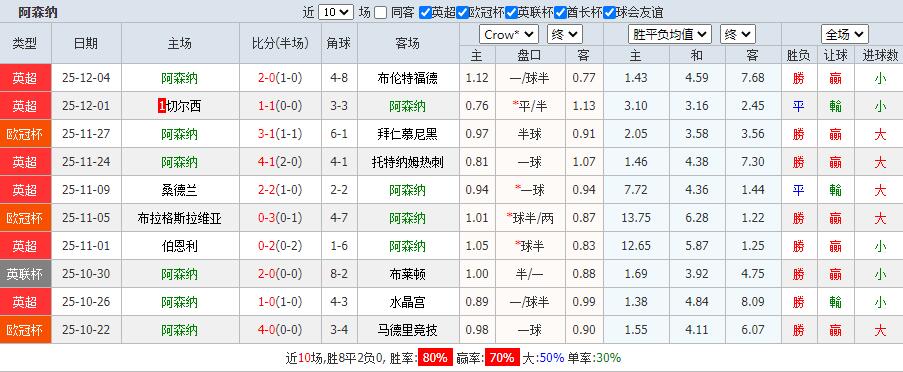Click the handicap cell 一/球半 on 25-12-04
The width and height of the screenshot is (903, 372).
(530, 78)
